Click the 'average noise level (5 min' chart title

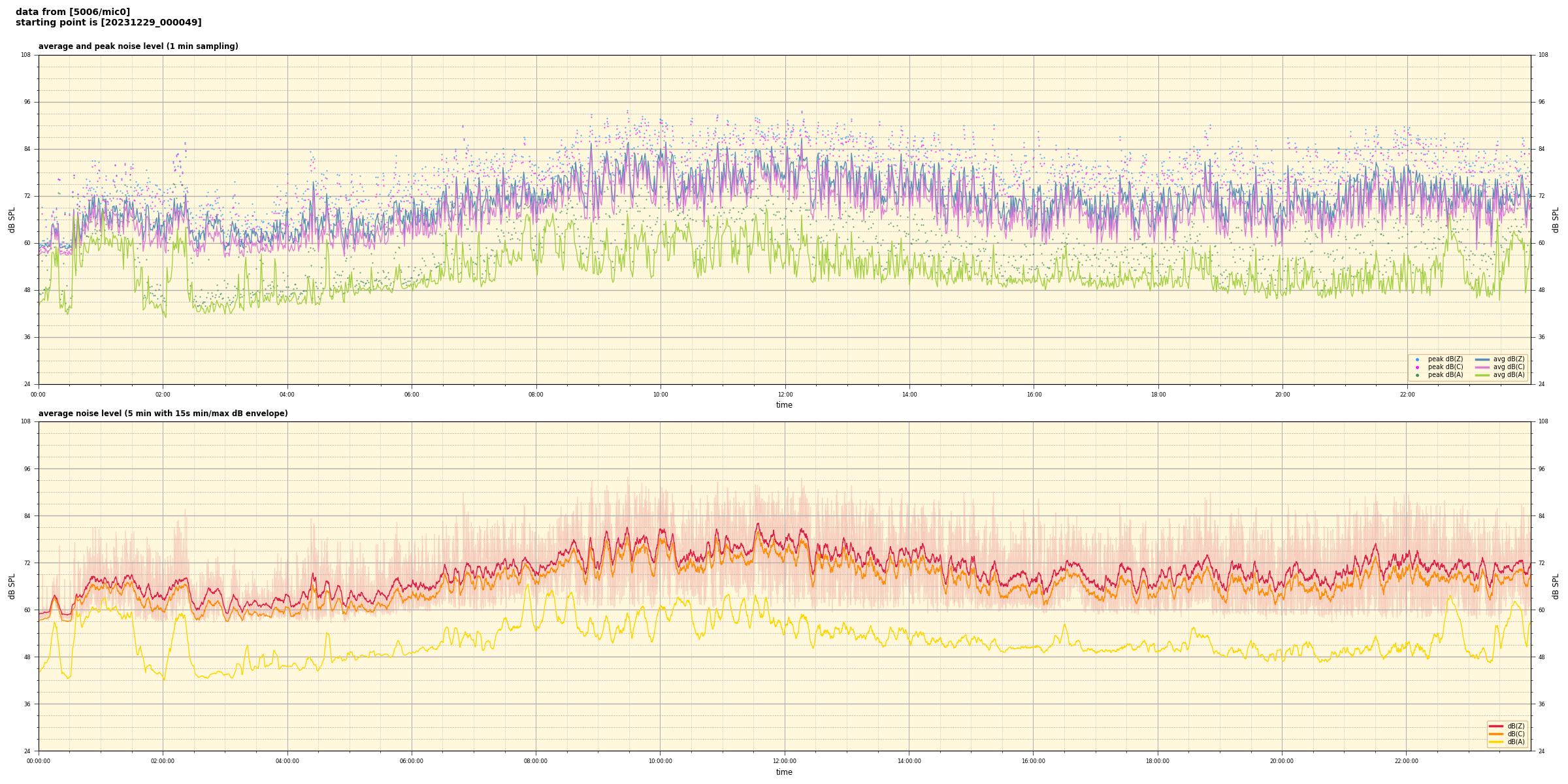pos(163,414)
